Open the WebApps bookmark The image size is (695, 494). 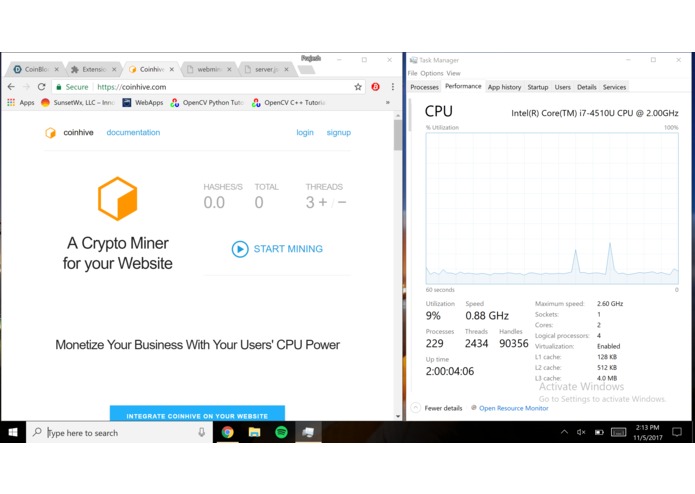coord(143,102)
